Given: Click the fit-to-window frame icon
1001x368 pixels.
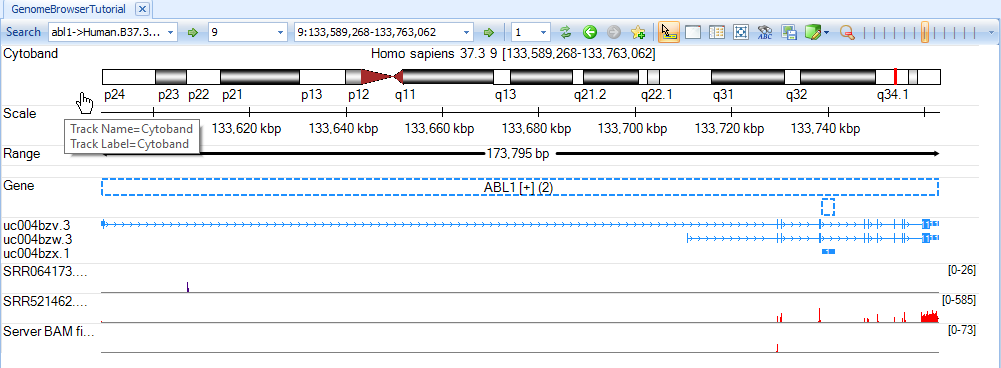Looking at the screenshot, I should [741, 32].
